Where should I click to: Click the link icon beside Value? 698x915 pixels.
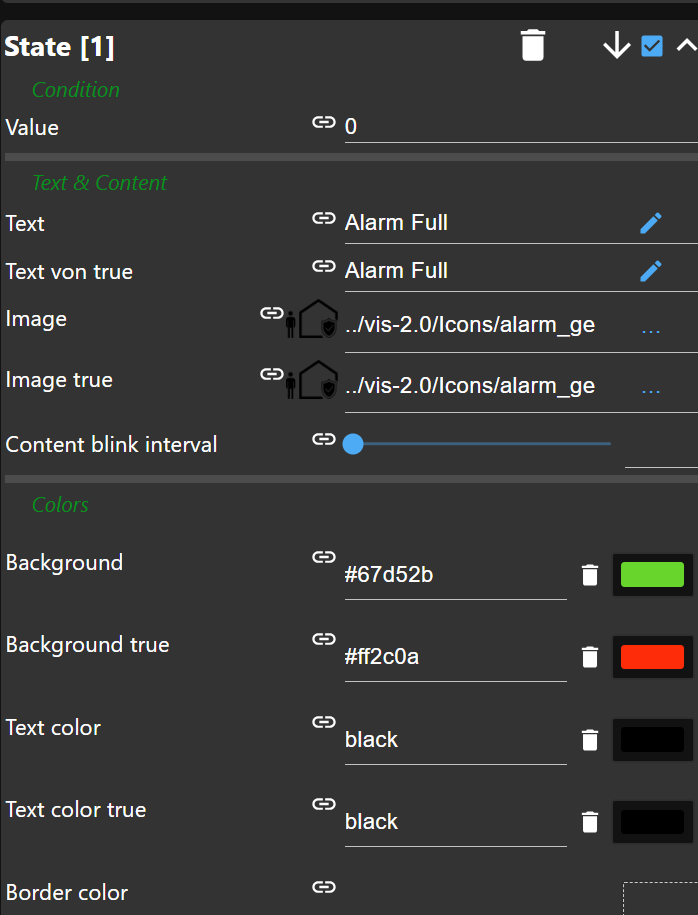tap(323, 122)
